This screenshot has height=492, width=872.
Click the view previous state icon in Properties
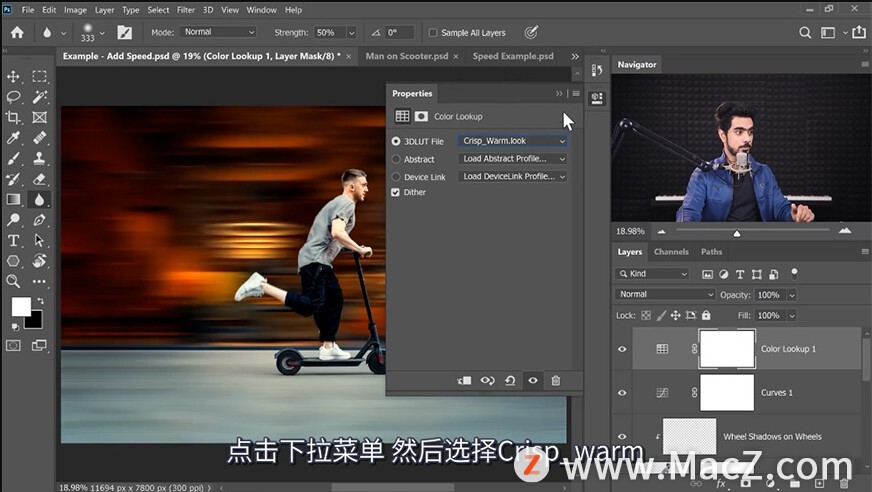coord(488,381)
